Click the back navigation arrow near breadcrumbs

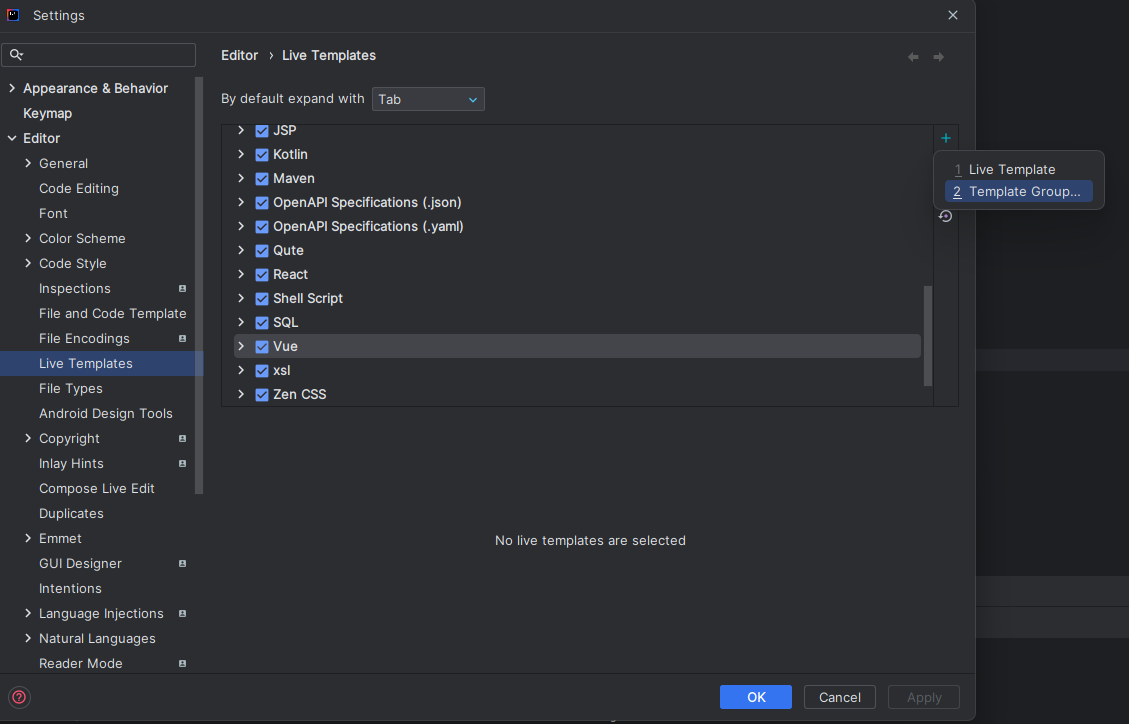click(913, 57)
